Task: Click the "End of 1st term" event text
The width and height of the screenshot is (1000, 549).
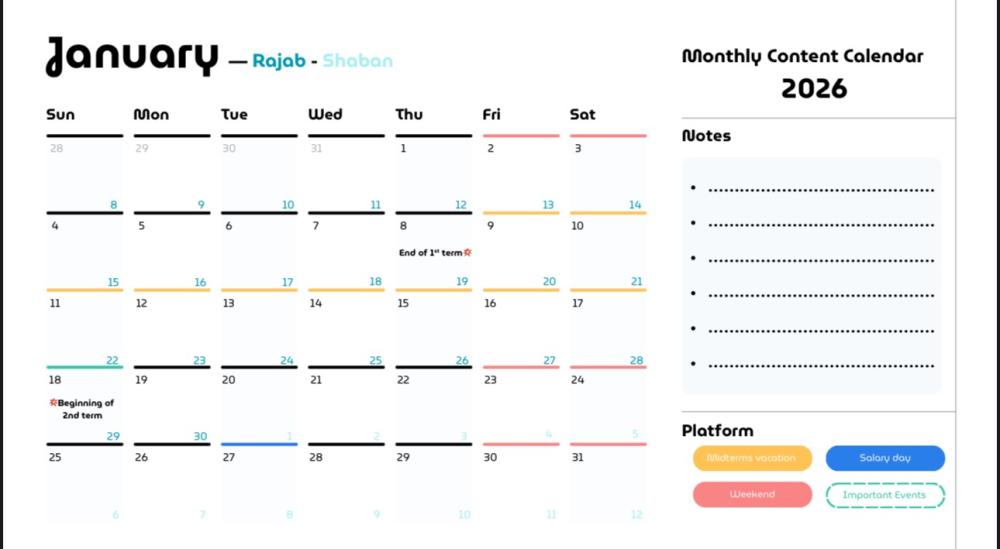Action: (x=431, y=253)
